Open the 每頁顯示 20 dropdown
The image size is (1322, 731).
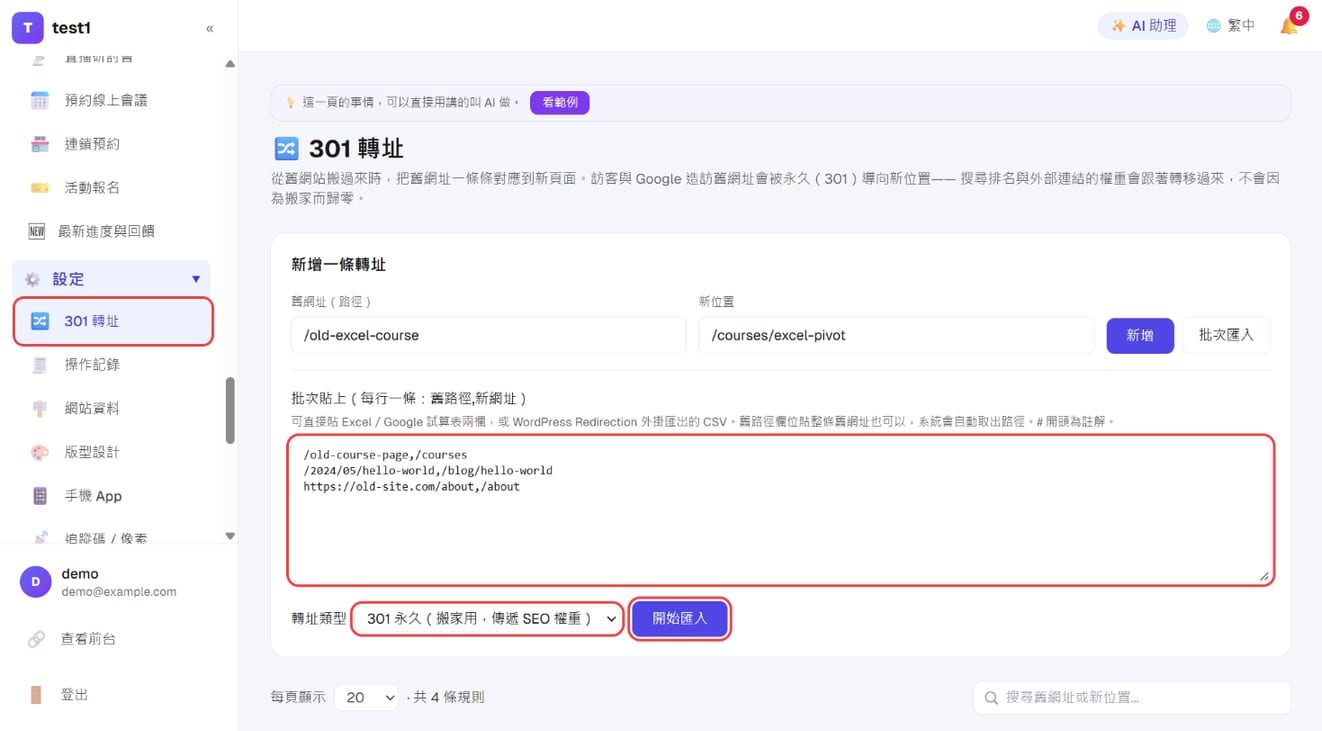367,697
